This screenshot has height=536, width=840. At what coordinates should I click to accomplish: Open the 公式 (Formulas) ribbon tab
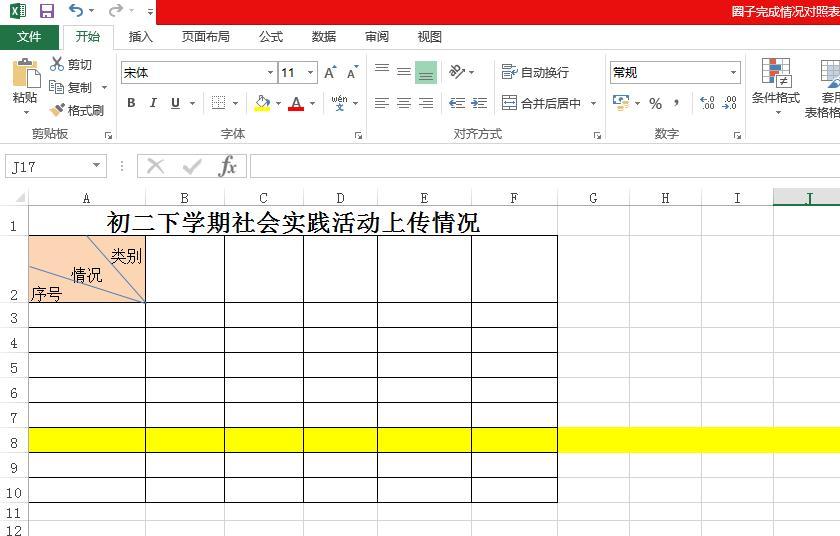tap(271, 37)
